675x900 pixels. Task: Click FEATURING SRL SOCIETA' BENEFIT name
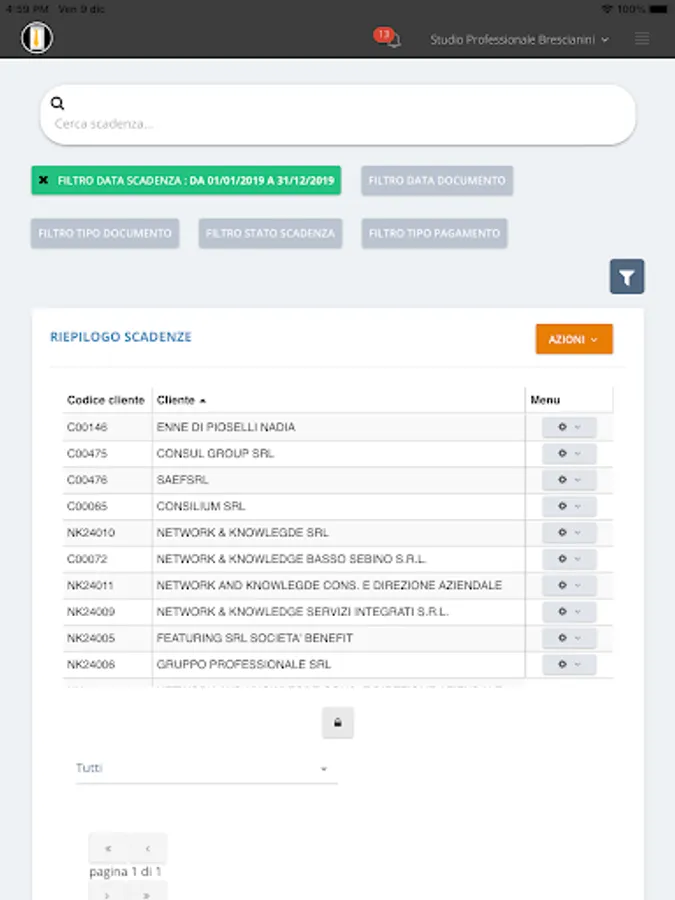[254, 638]
